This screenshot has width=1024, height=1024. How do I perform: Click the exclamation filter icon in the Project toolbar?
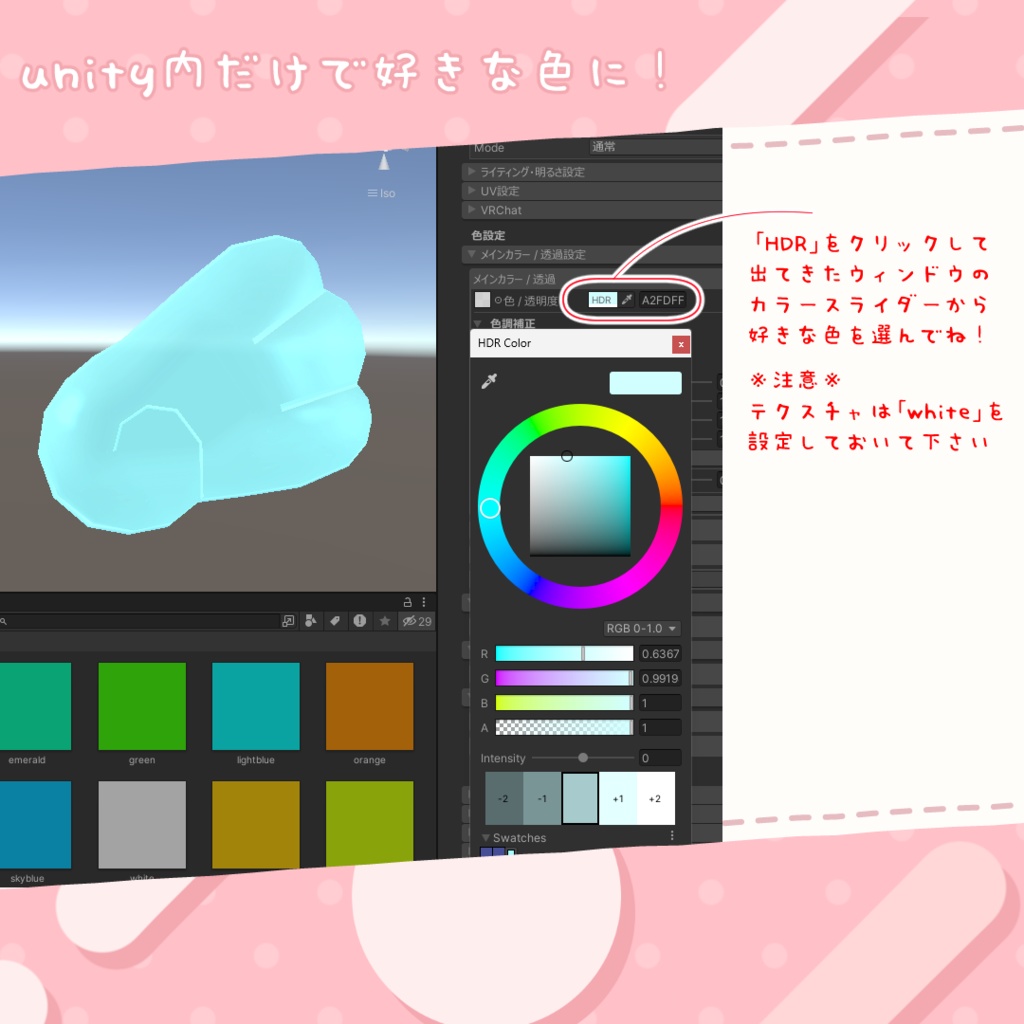(x=360, y=620)
